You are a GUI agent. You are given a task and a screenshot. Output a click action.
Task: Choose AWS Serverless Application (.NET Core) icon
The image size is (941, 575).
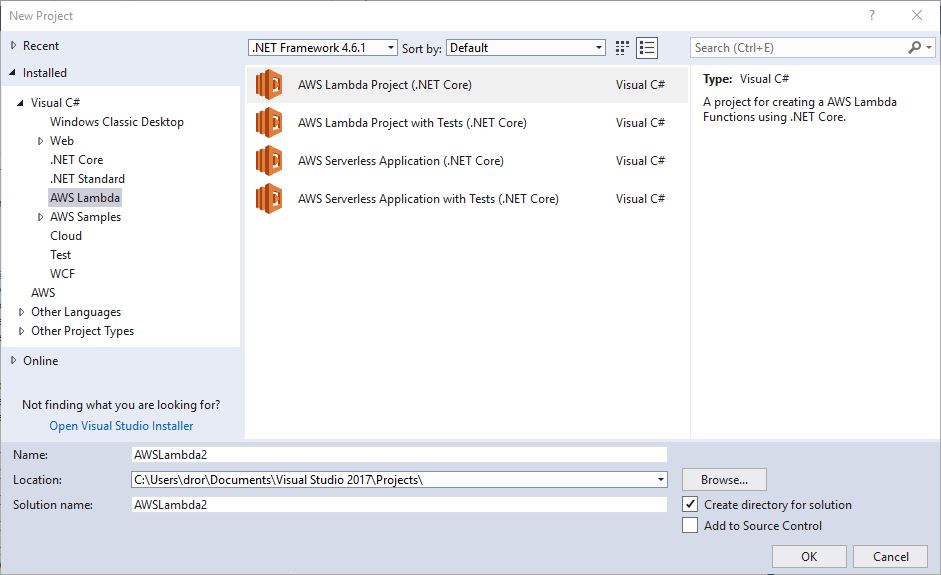point(269,161)
